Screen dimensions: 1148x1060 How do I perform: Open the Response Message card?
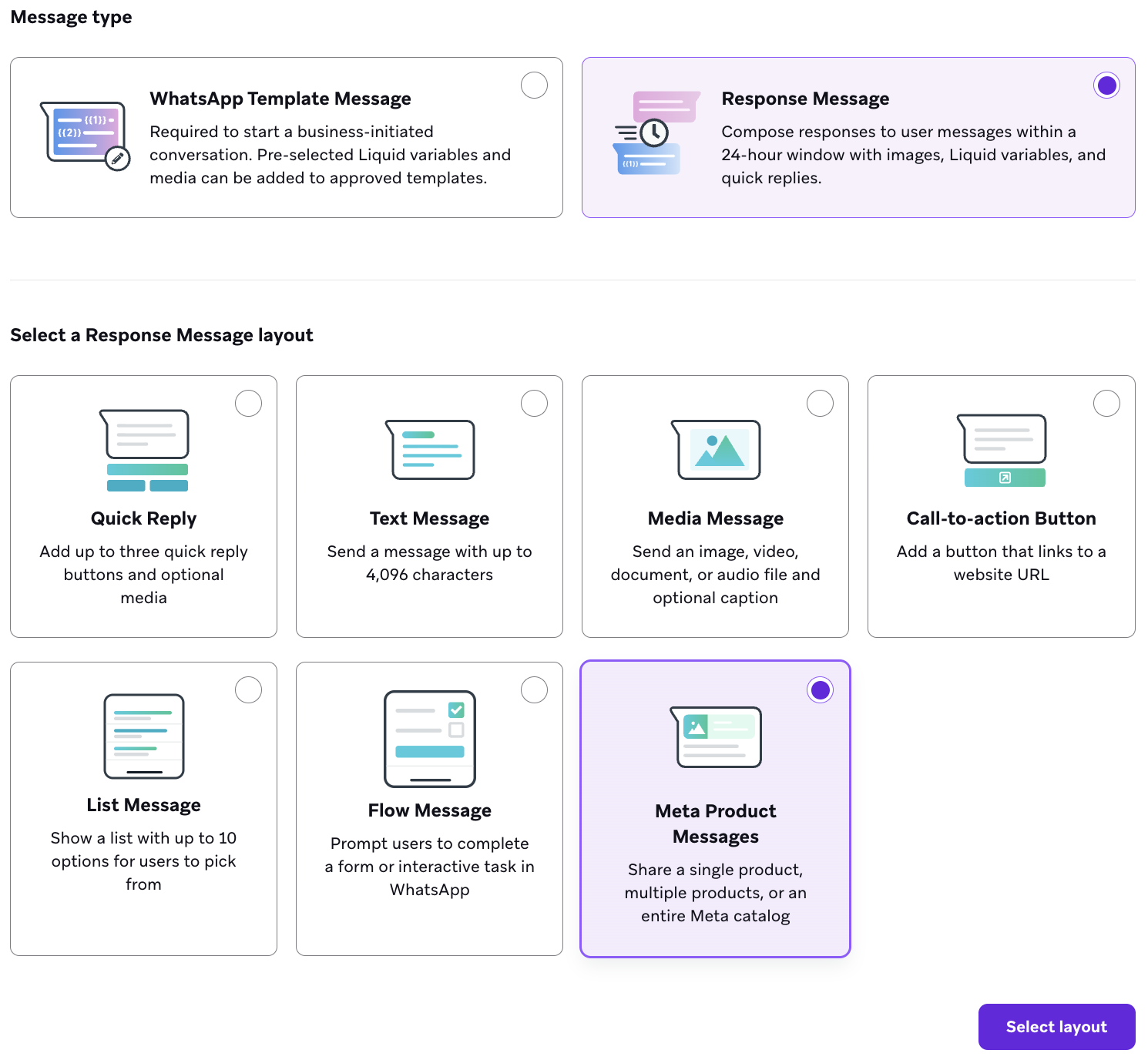(858, 136)
